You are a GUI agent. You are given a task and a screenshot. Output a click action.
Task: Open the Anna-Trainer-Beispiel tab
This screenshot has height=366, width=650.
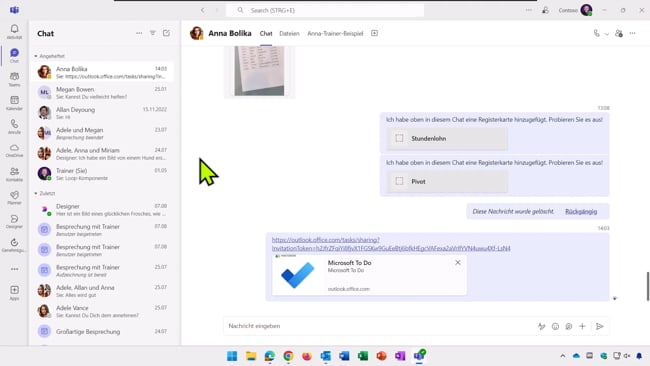click(335, 33)
